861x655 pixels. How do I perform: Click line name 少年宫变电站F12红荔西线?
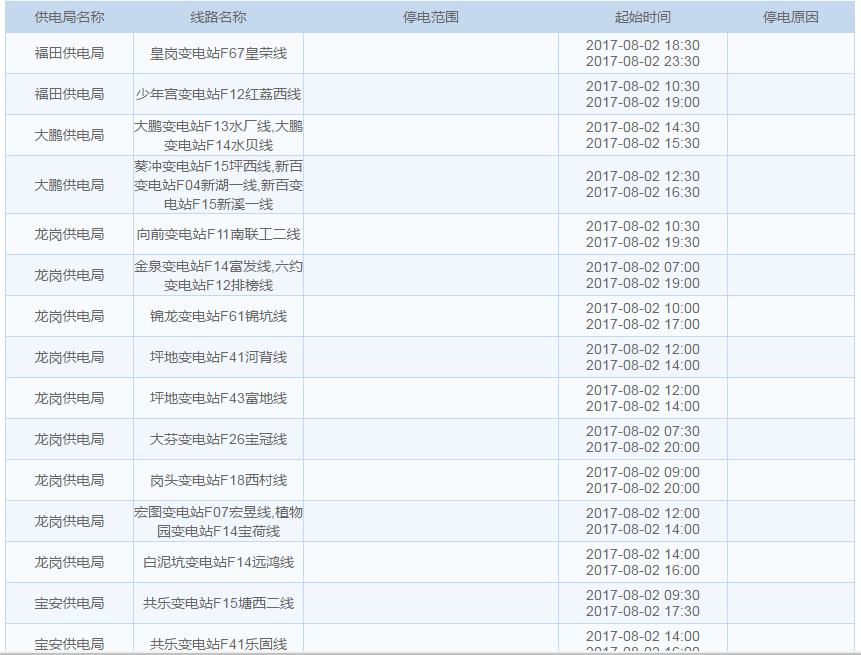coord(219,94)
